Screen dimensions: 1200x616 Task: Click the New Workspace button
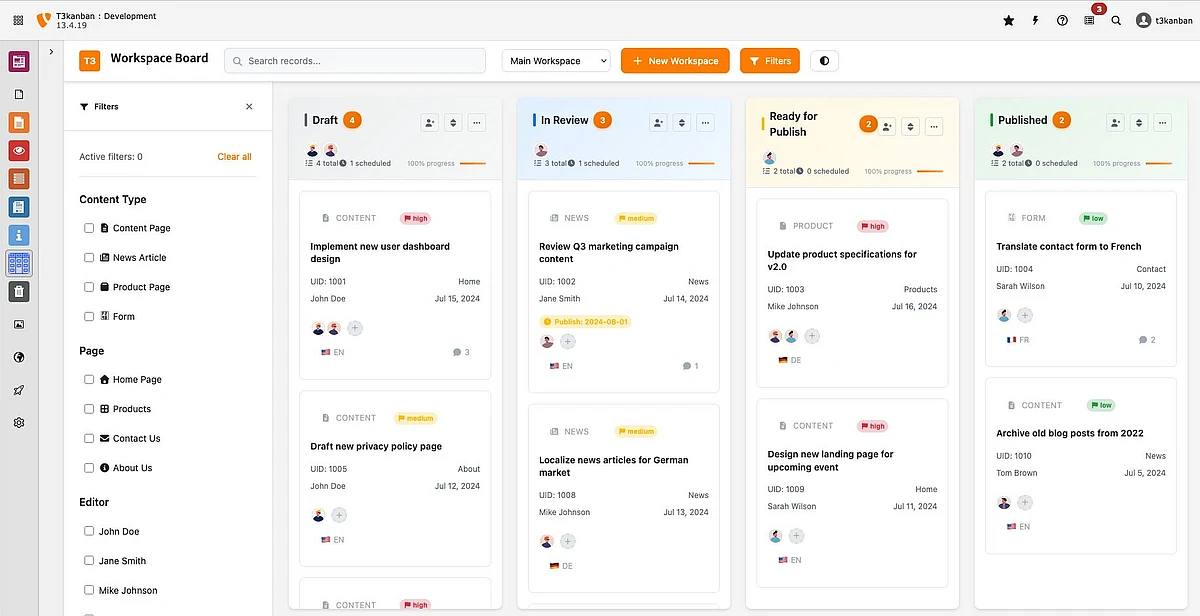675,61
